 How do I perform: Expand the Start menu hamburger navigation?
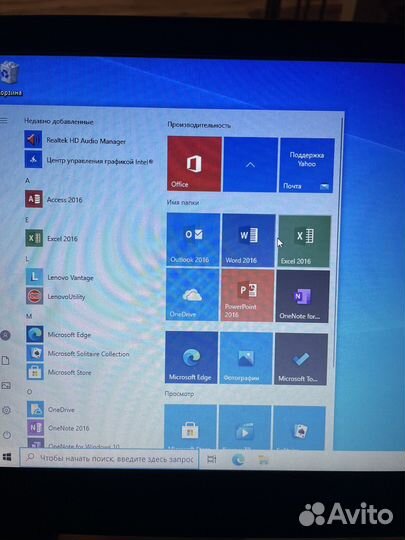4,120
